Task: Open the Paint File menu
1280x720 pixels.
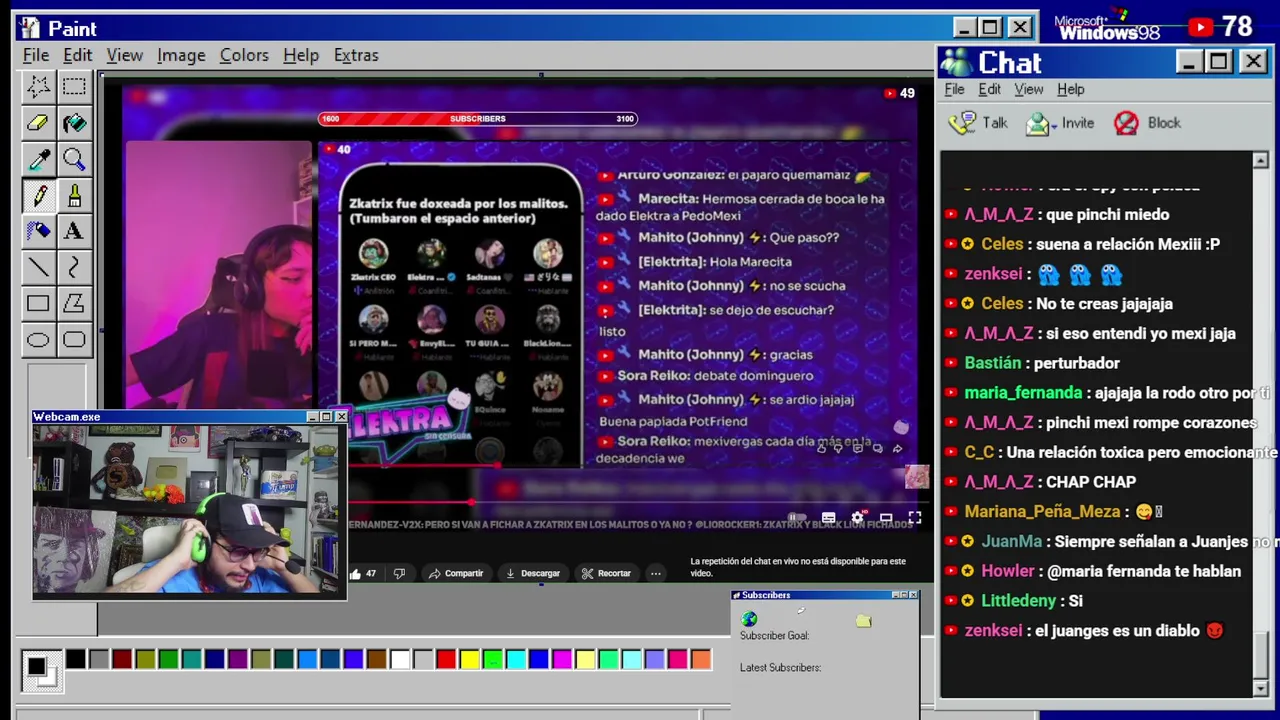Action: click(x=36, y=55)
